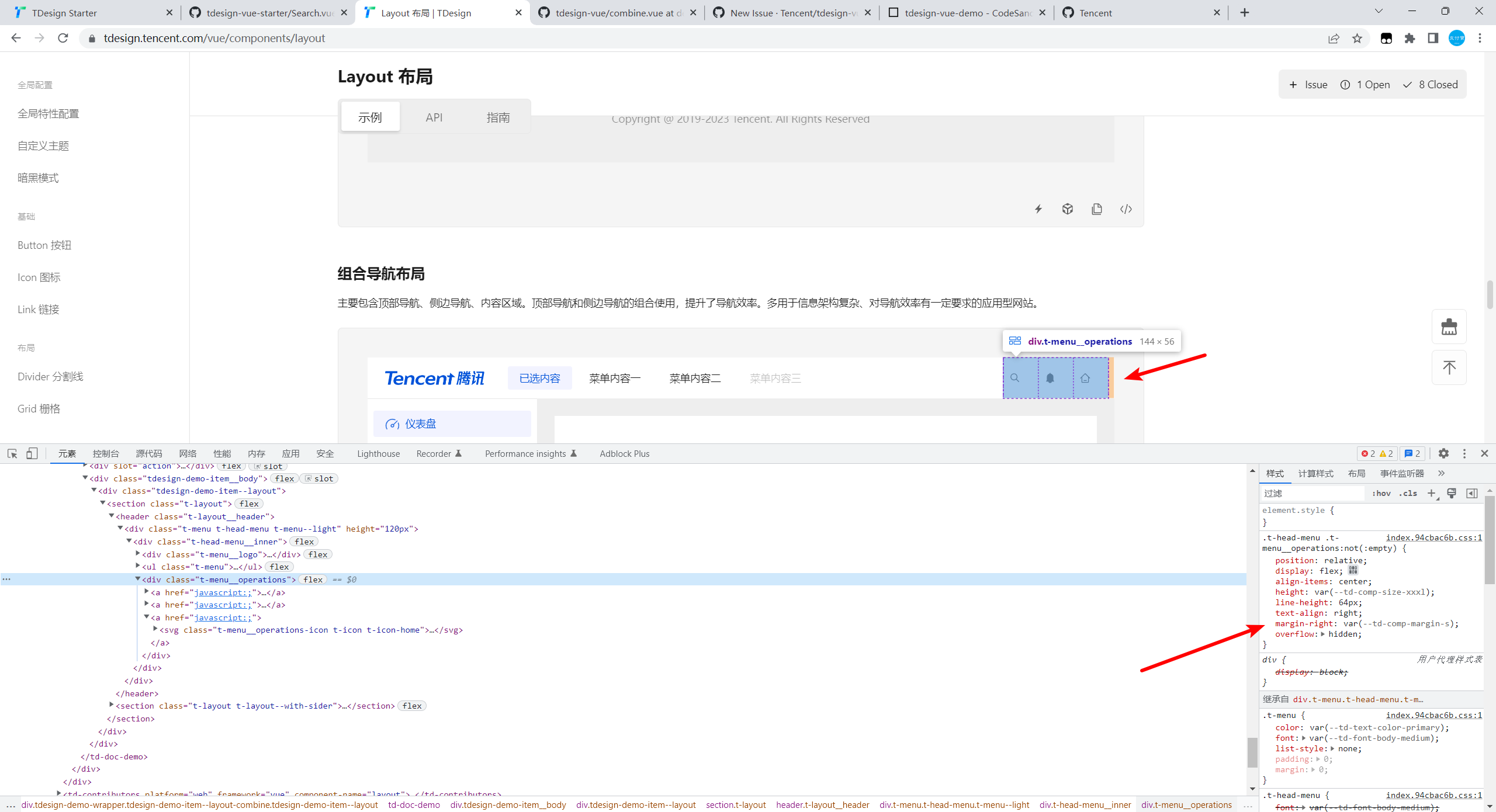Toggle the device emulation icon in DevTools
Image resolution: width=1496 pixels, height=812 pixels.
click(32, 453)
